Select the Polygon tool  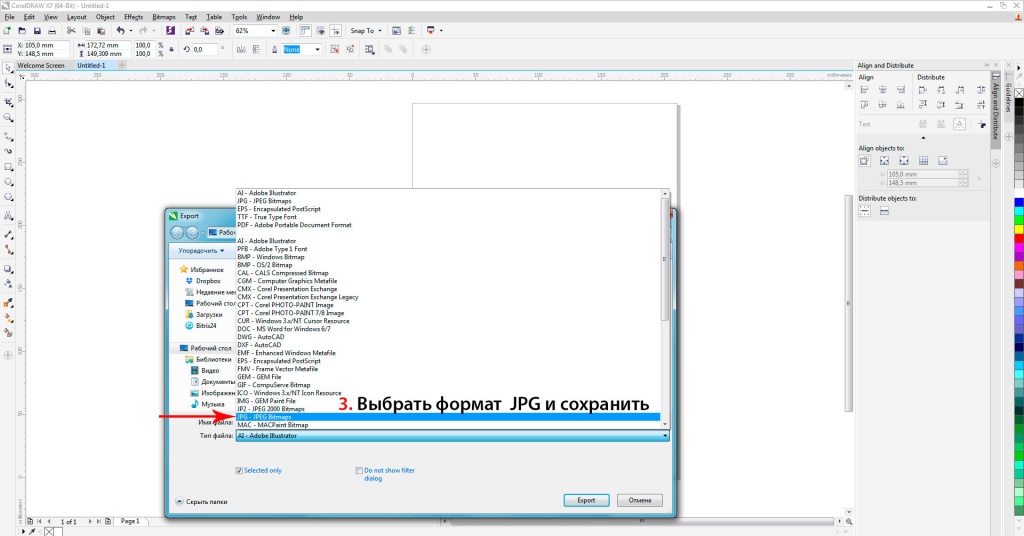8,198
